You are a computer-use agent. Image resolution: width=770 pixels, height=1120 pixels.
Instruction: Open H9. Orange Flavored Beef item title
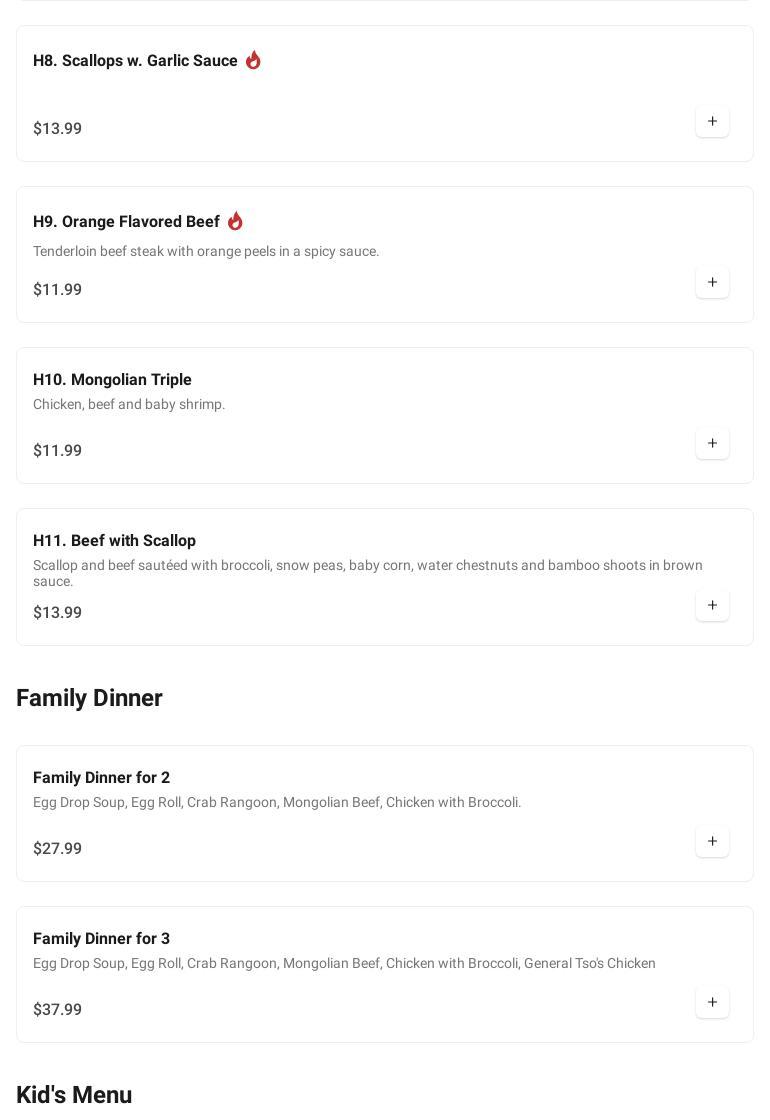126,222
